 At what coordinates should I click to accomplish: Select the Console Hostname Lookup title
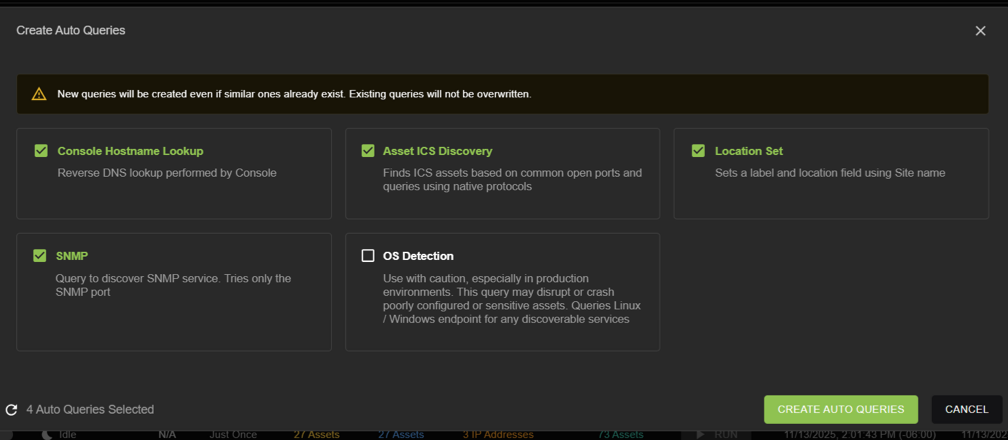click(130, 151)
